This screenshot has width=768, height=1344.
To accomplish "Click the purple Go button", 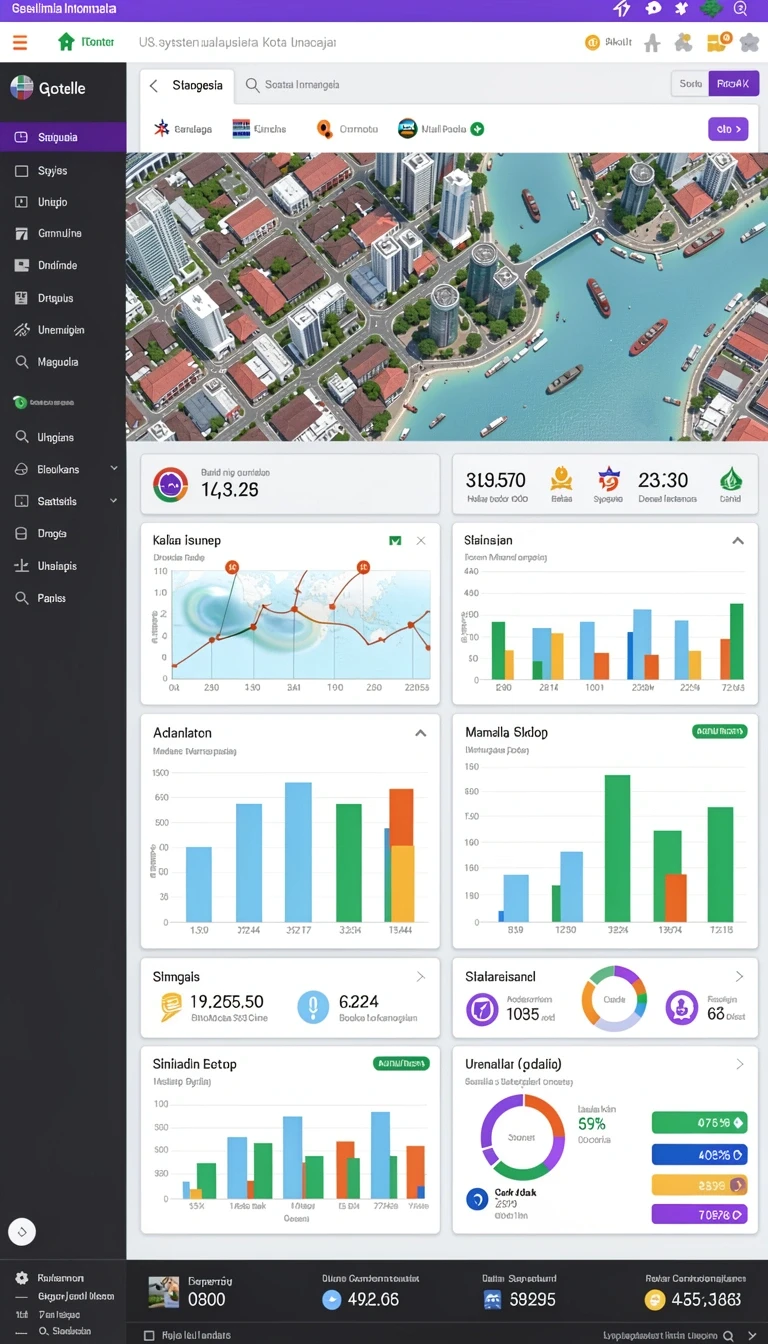I will pos(728,129).
